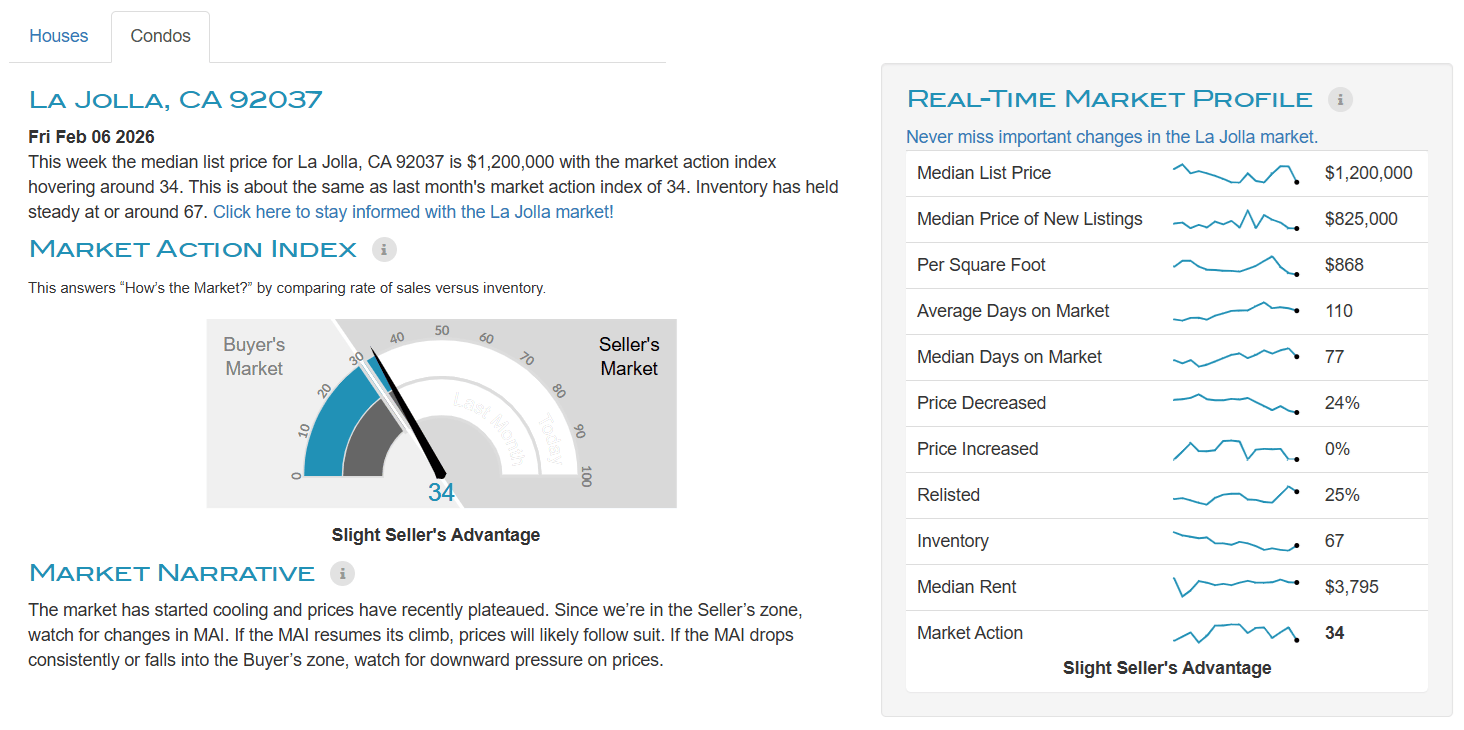Click the Market Action Index value 34

point(441,492)
